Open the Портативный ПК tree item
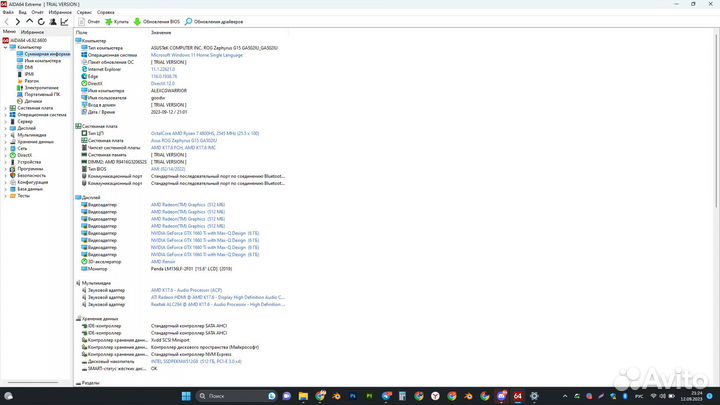Image resolution: width=720 pixels, height=405 pixels. pos(42,94)
